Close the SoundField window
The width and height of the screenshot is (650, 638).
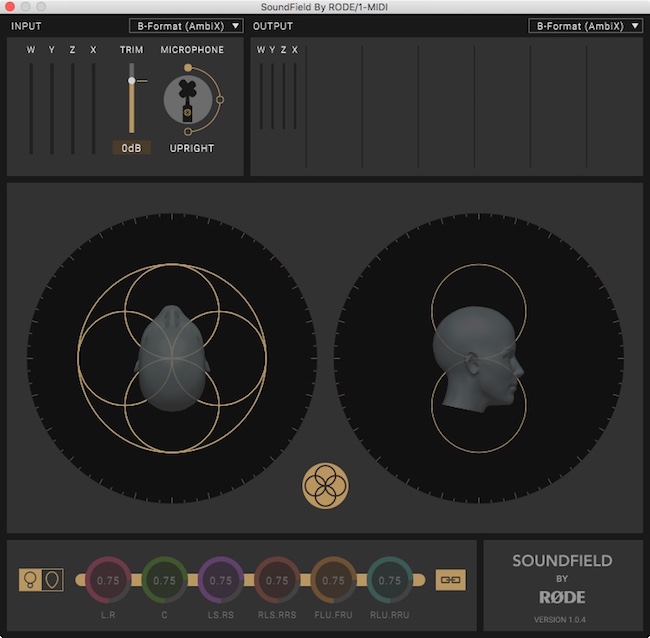pyautogui.click(x=9, y=7)
